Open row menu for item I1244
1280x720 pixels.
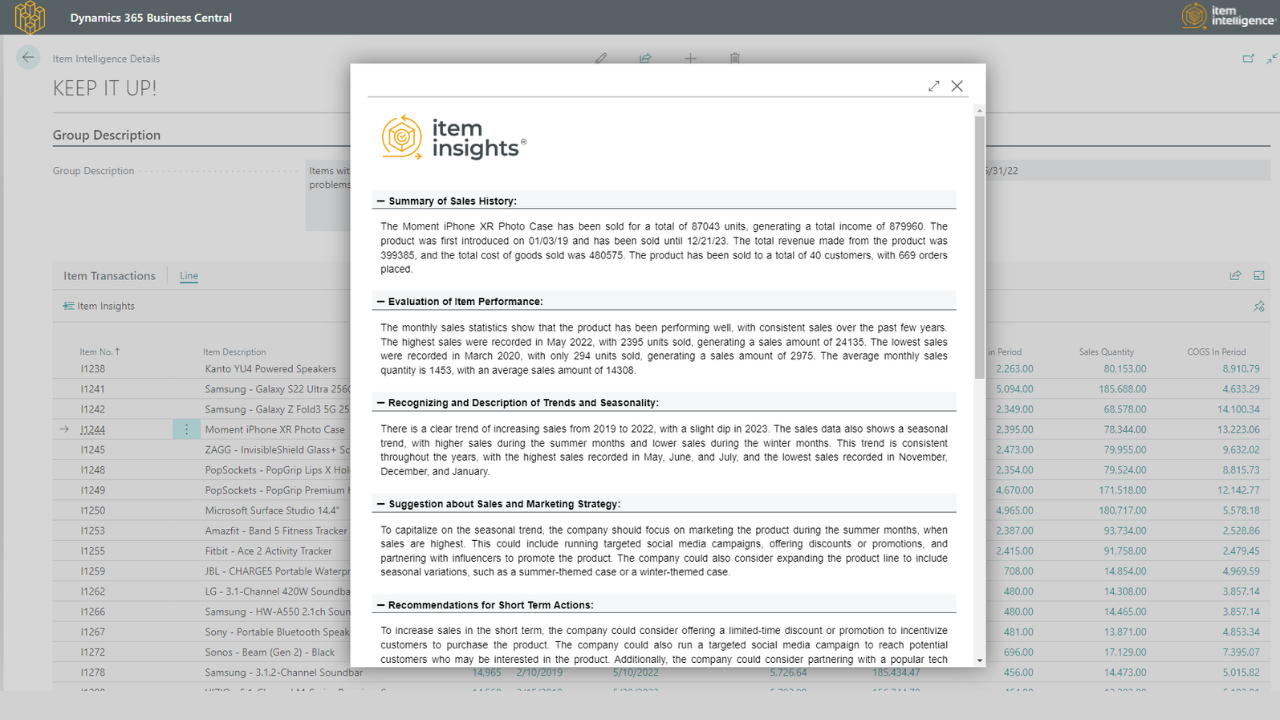tap(186, 430)
